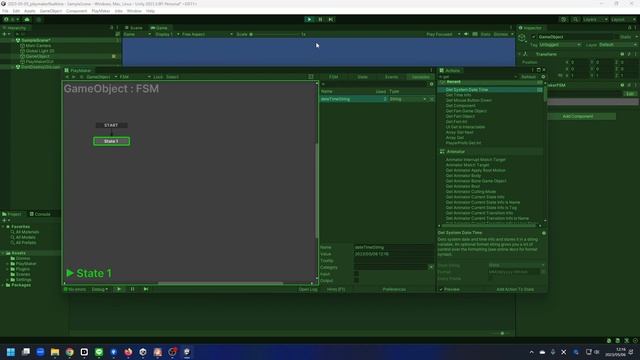Open variables settings gear icon
Image resolution: width=640 pixels, height=360 pixels.
(431, 84)
